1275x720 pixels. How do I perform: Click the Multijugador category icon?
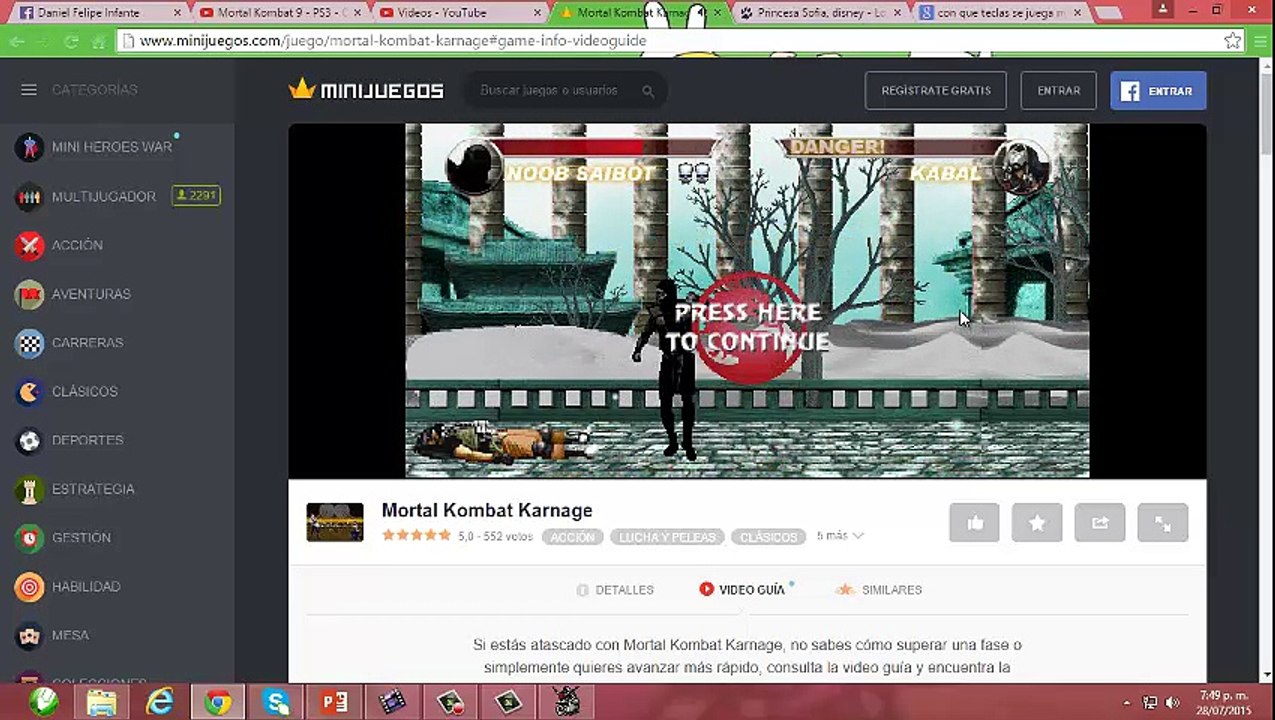(x=30, y=196)
